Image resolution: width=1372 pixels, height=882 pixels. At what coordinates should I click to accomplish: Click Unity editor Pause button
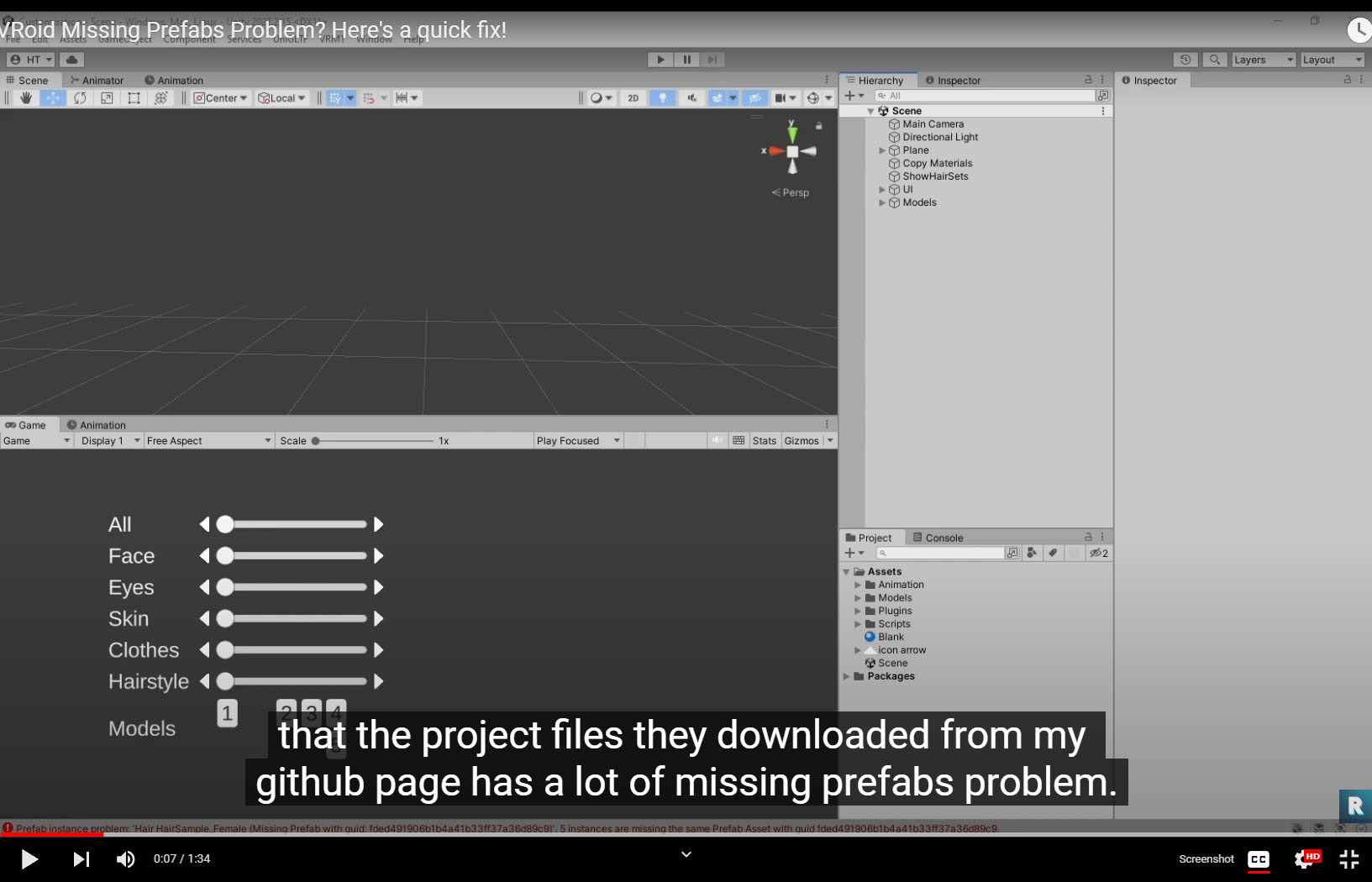tap(686, 60)
